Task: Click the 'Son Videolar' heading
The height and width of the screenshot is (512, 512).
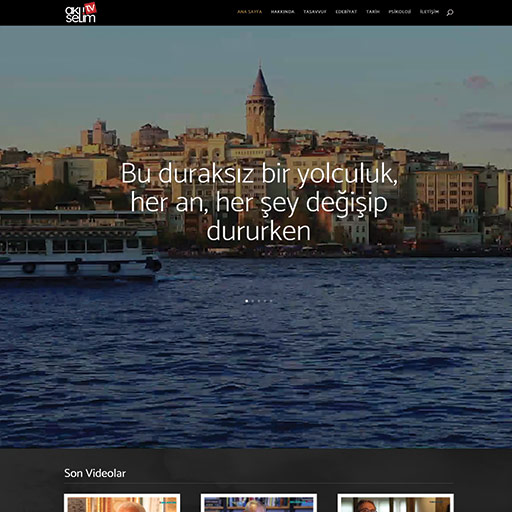Action: tap(95, 473)
